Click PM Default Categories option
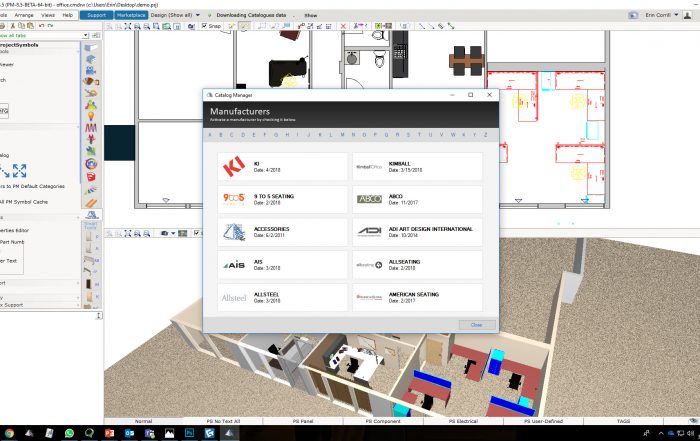Screen dimensions: 700x441 [x=32, y=186]
